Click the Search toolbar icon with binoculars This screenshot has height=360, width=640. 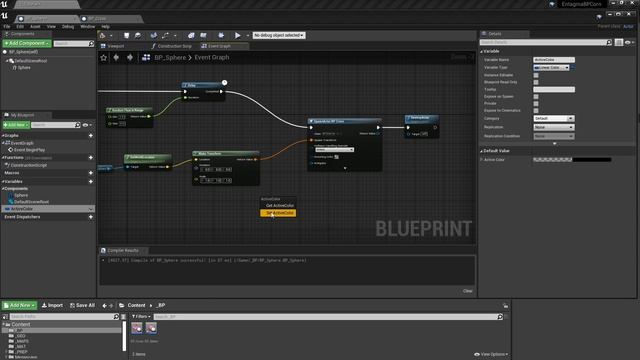154,36
